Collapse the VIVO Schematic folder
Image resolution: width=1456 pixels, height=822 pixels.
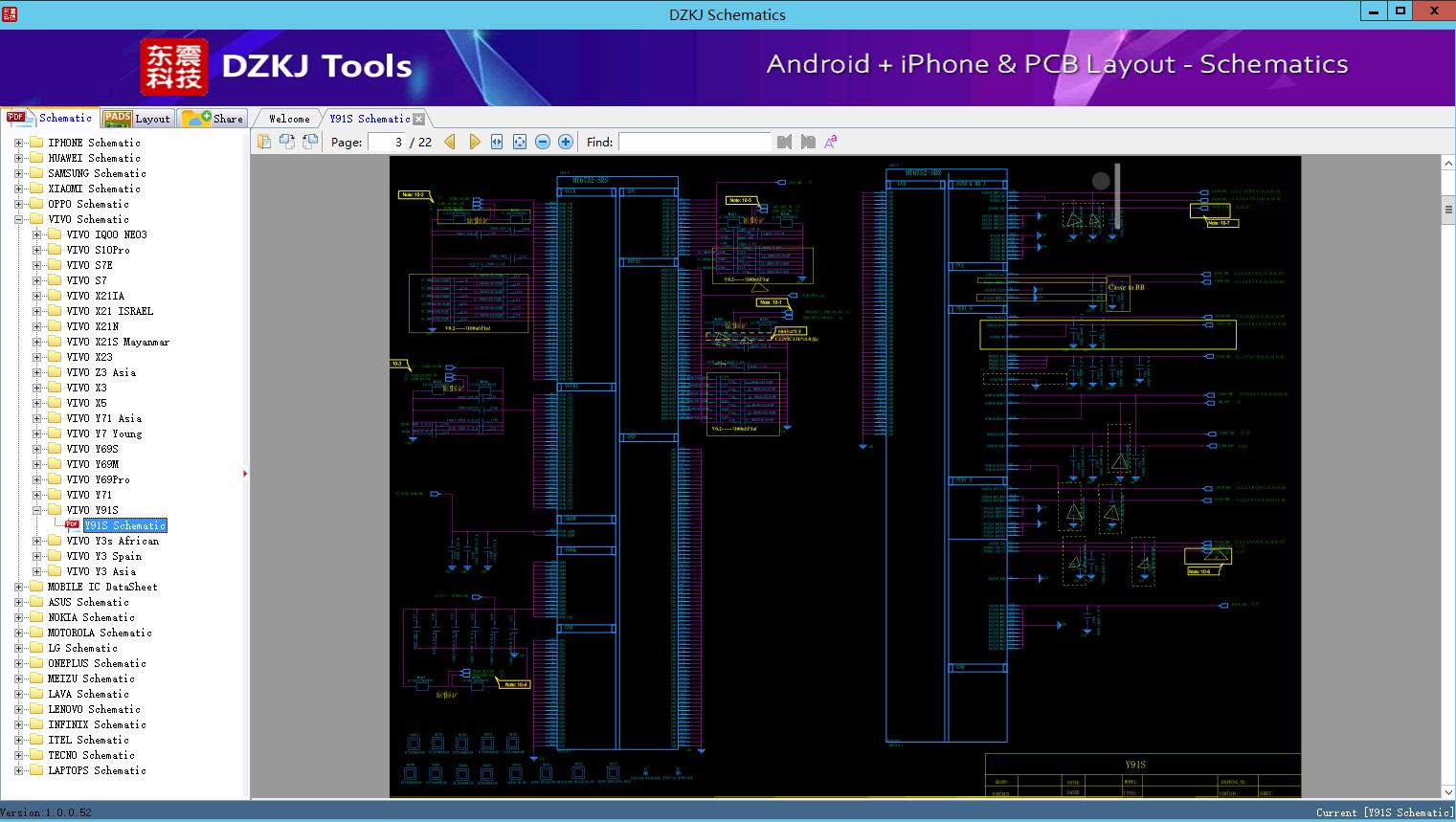(x=18, y=219)
